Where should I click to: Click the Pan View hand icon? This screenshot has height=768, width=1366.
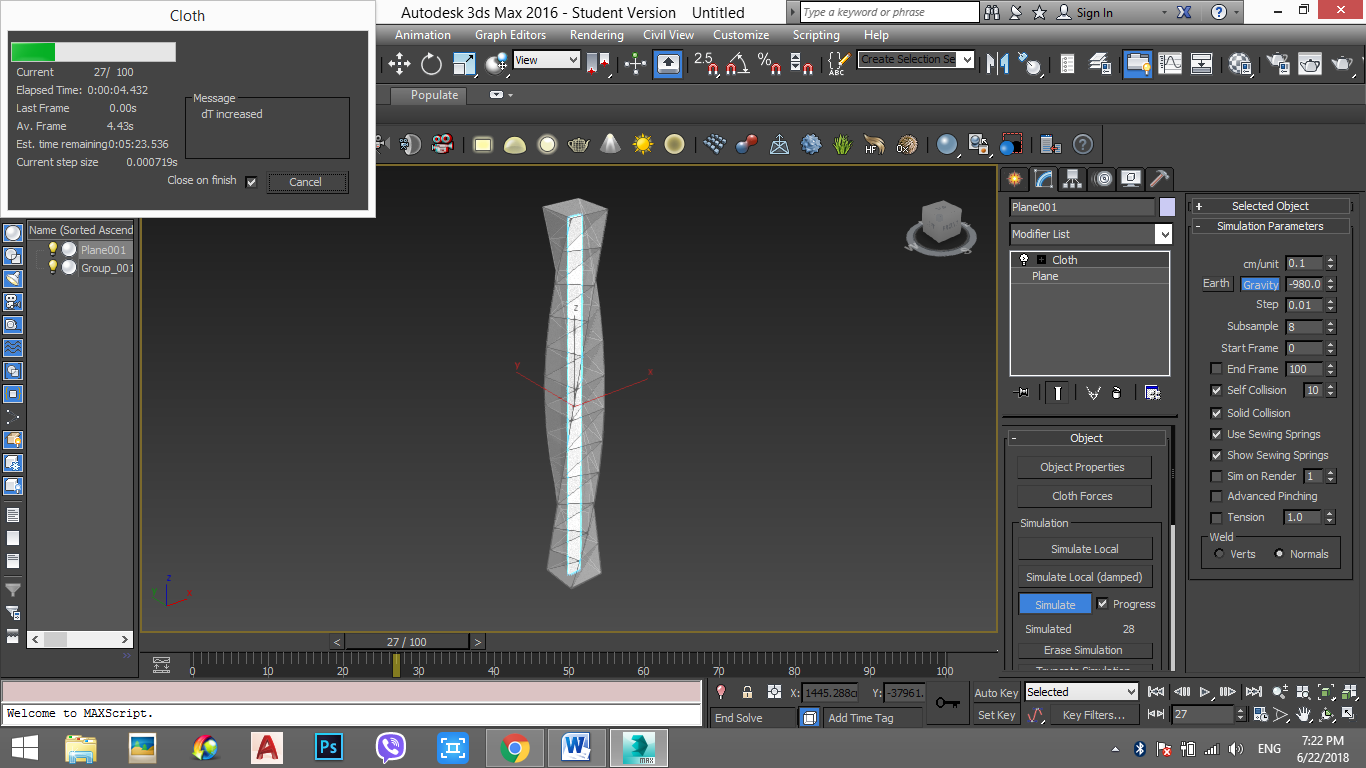tap(1305, 715)
